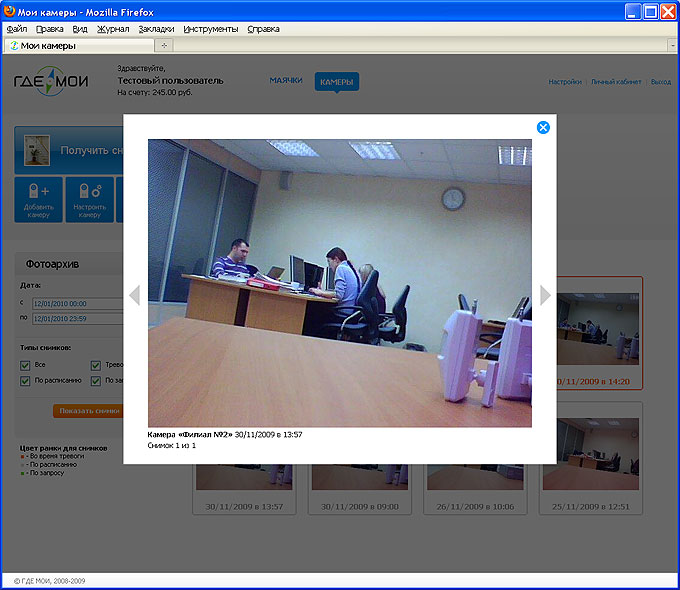Screen dimensions: 680x590
Task: Toggle the Все checkbox
Action: click(x=25, y=365)
